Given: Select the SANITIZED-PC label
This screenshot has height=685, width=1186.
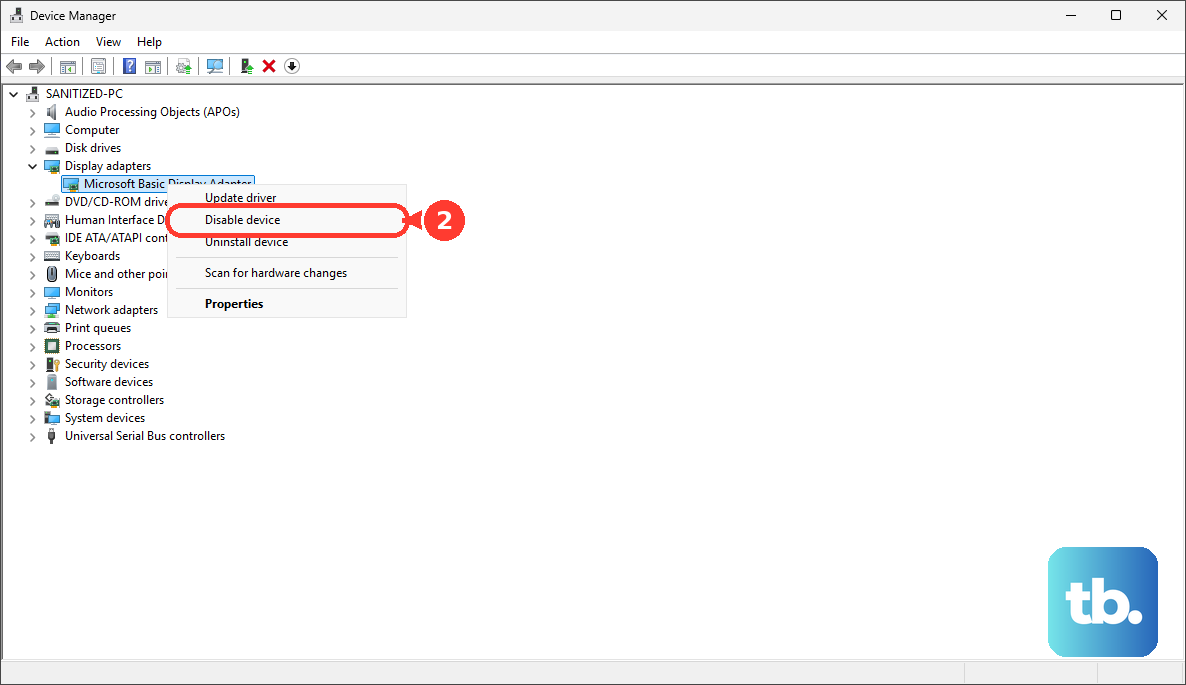Looking at the screenshot, I should tap(84, 94).
